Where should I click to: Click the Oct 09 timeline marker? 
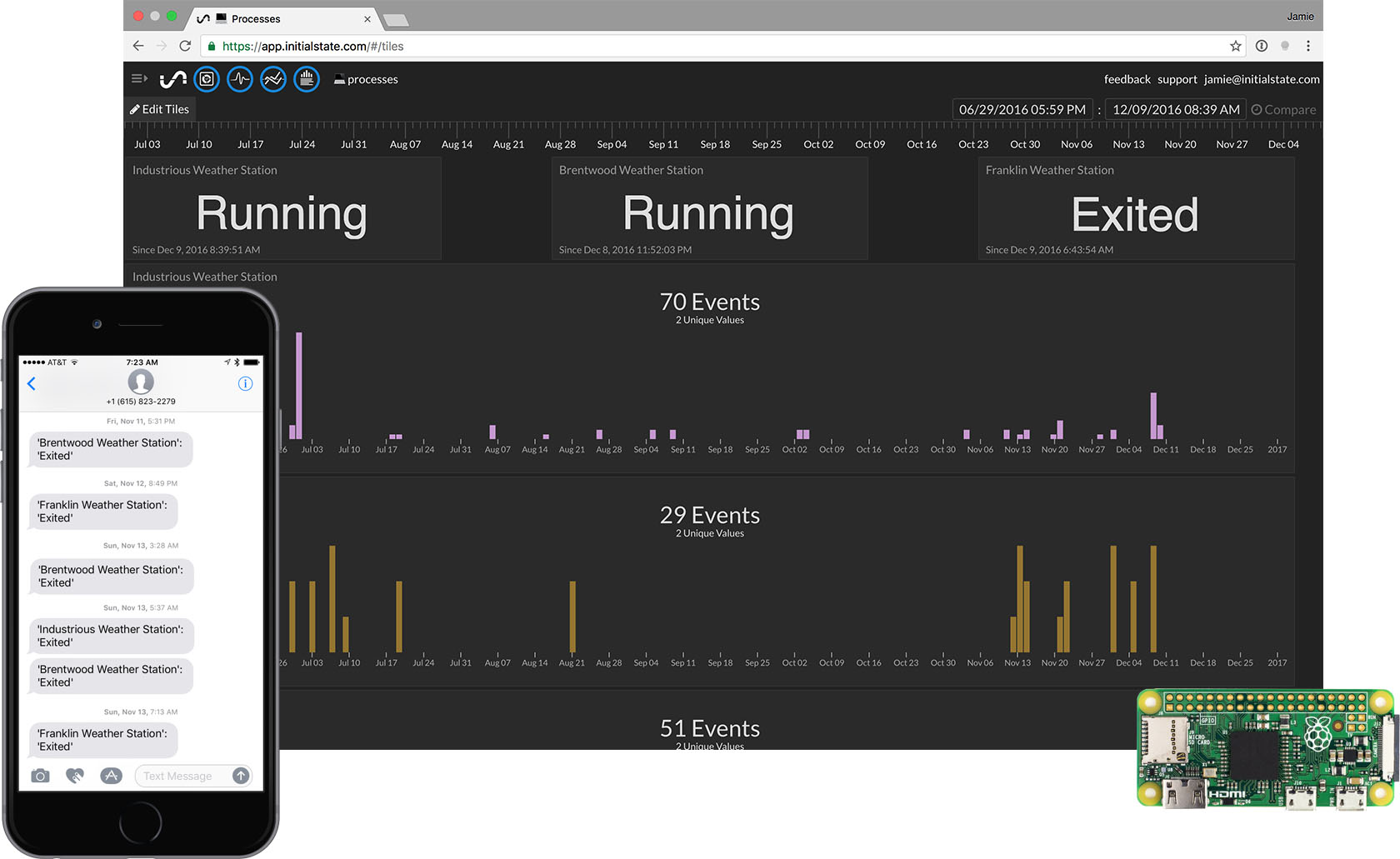tap(870, 144)
